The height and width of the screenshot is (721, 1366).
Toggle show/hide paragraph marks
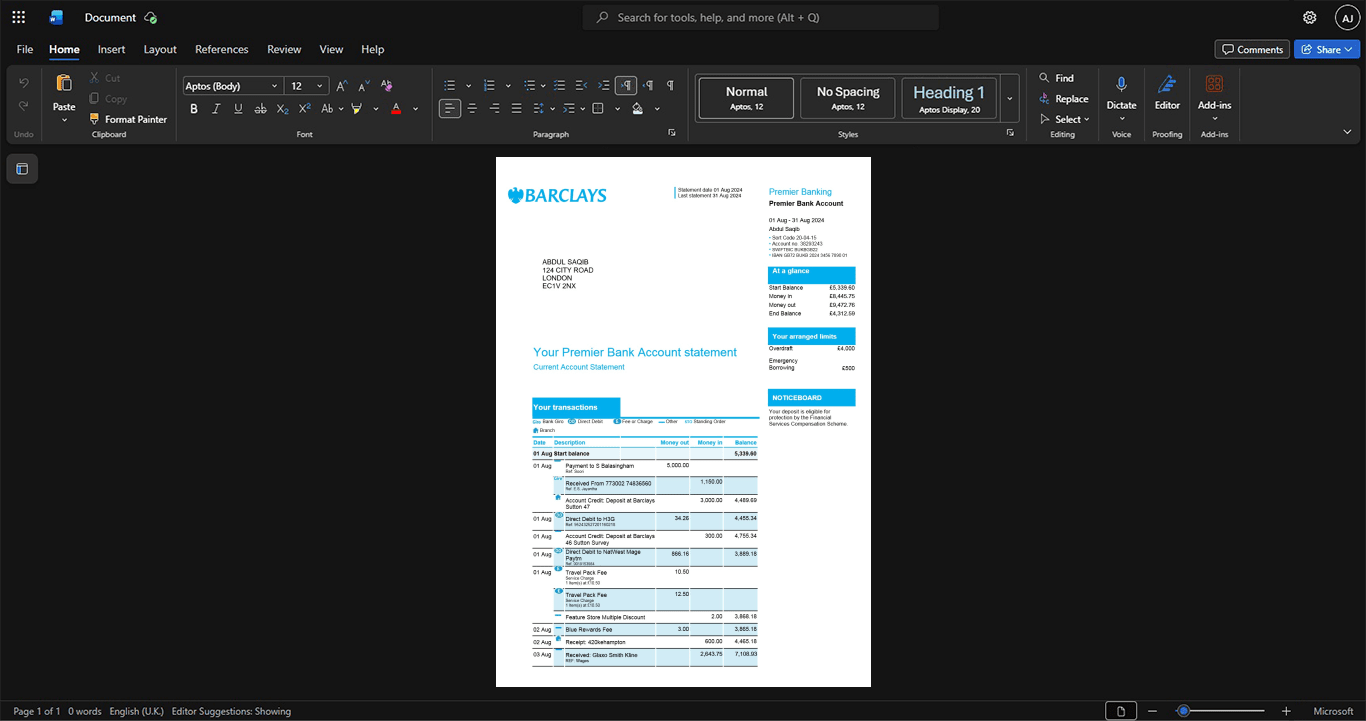tap(670, 85)
